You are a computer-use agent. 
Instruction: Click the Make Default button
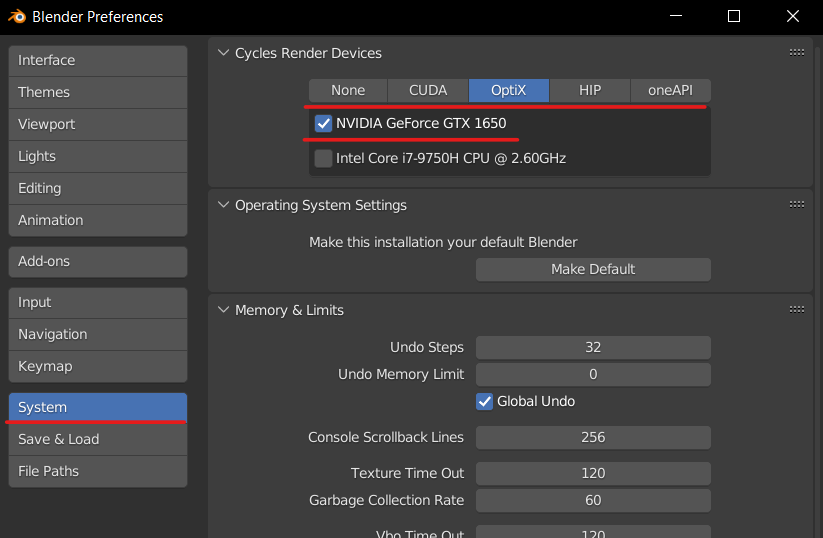593,269
